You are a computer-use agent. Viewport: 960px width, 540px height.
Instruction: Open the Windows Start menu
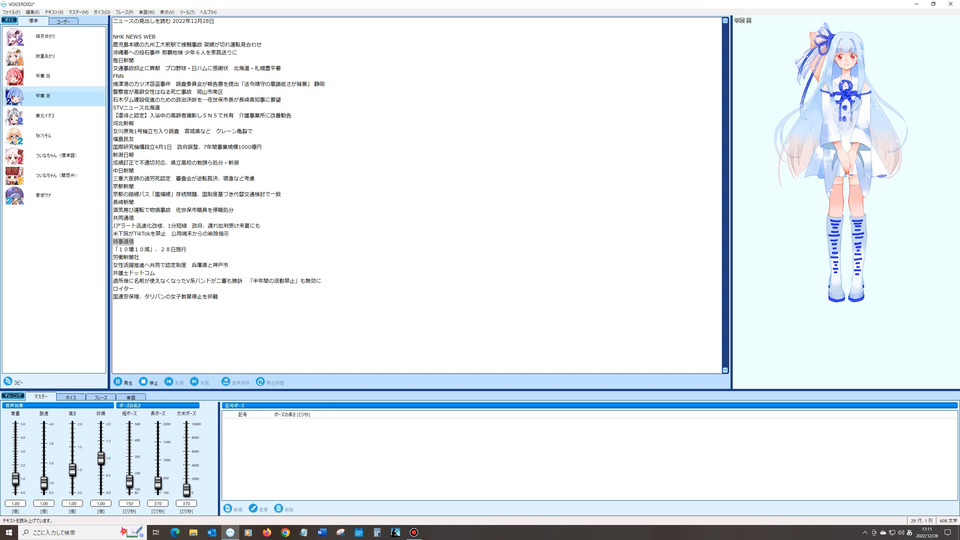pyautogui.click(x=9, y=533)
